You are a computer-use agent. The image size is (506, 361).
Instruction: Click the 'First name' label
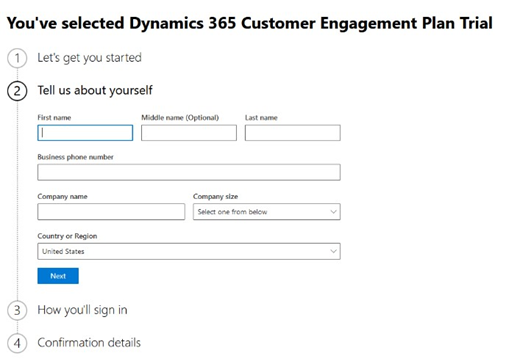[54, 118]
